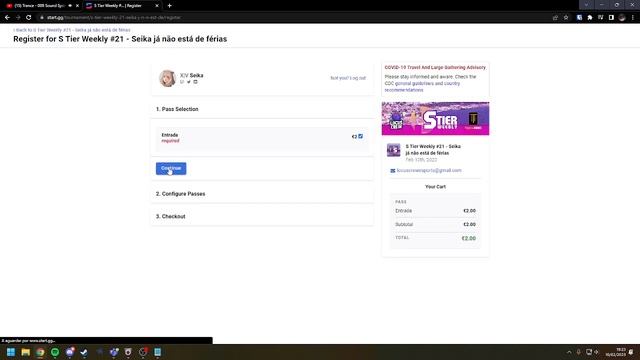640x360 pixels.
Task: Show hidden system tray icons chevron
Action: 569,352
